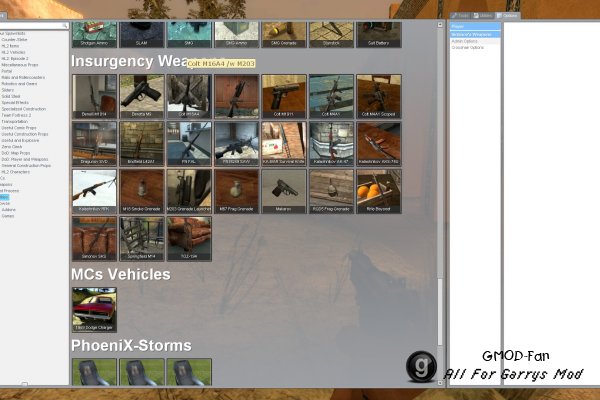Open the Addons tree entry

point(8,210)
